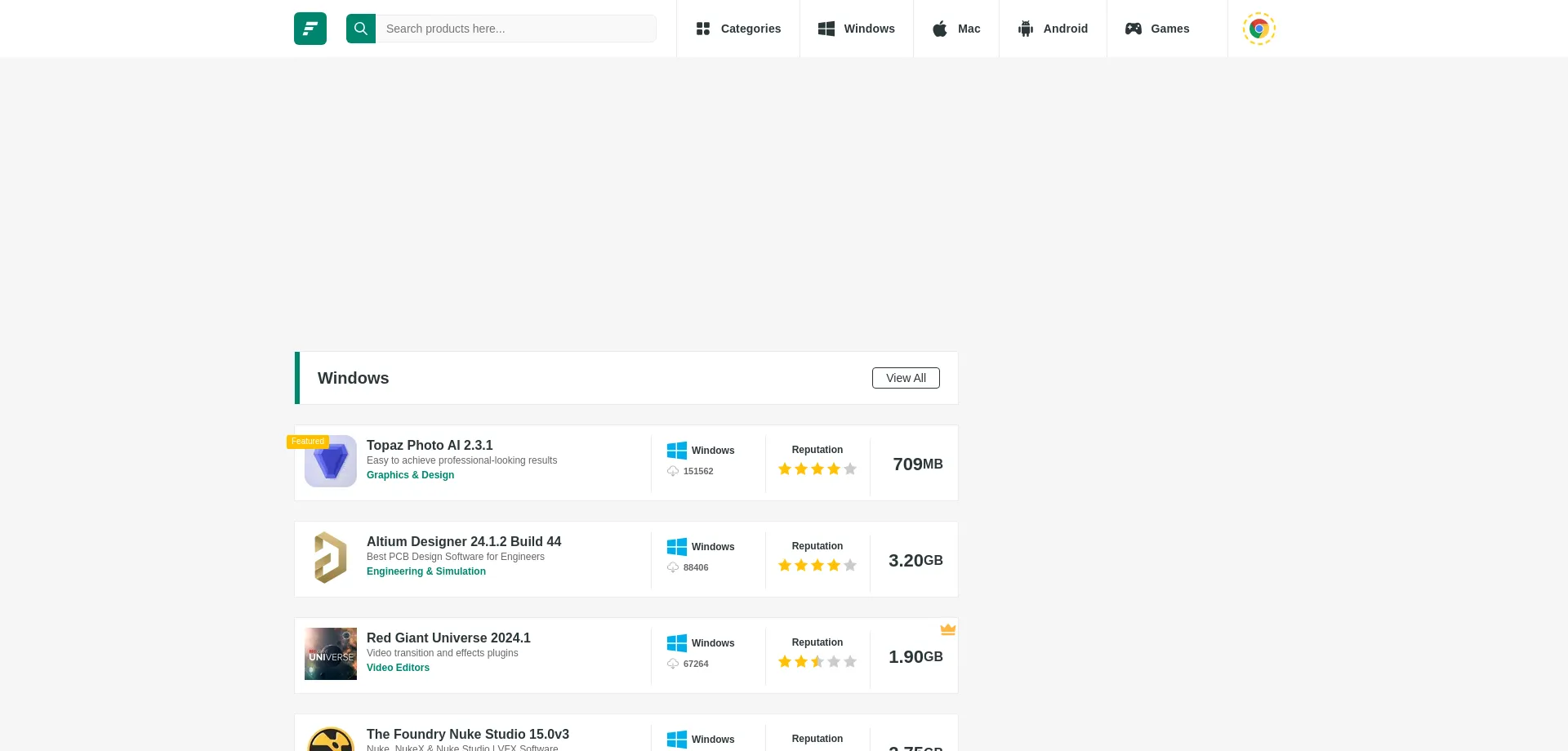Focus the 'Search products here...' field
The width and height of the screenshot is (1568, 751).
click(x=516, y=29)
